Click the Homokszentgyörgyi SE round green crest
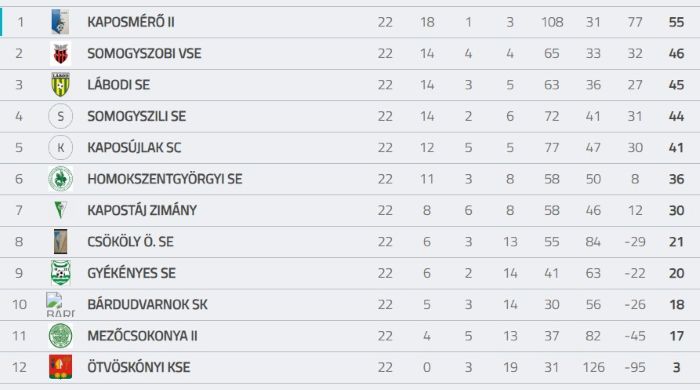 point(60,179)
